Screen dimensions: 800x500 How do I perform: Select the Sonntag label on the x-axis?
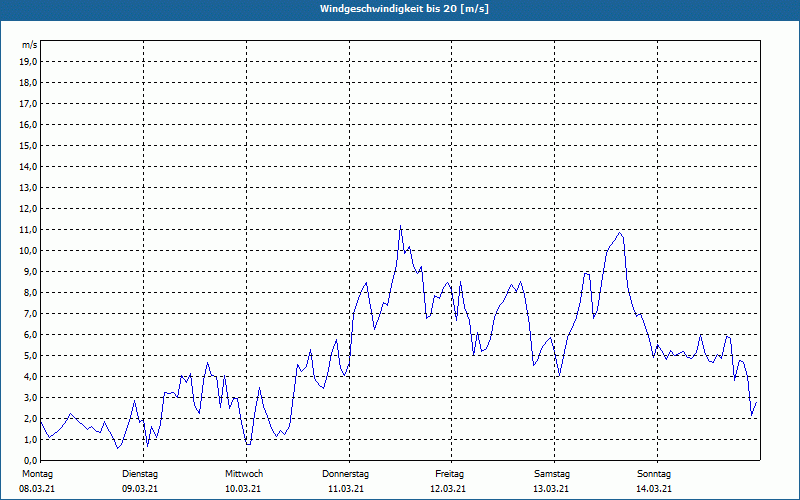point(655,473)
